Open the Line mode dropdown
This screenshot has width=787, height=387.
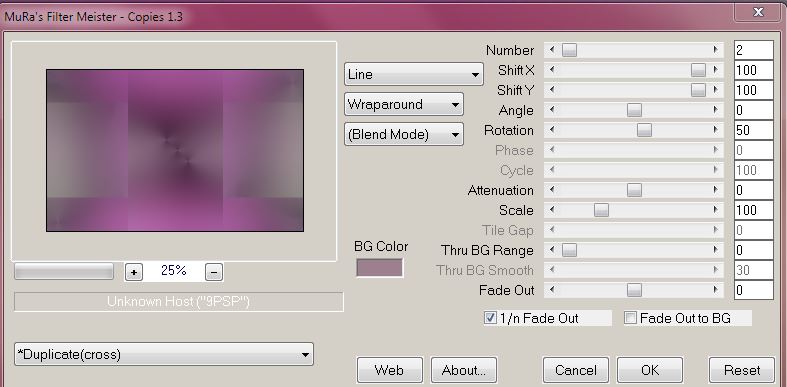(414, 74)
